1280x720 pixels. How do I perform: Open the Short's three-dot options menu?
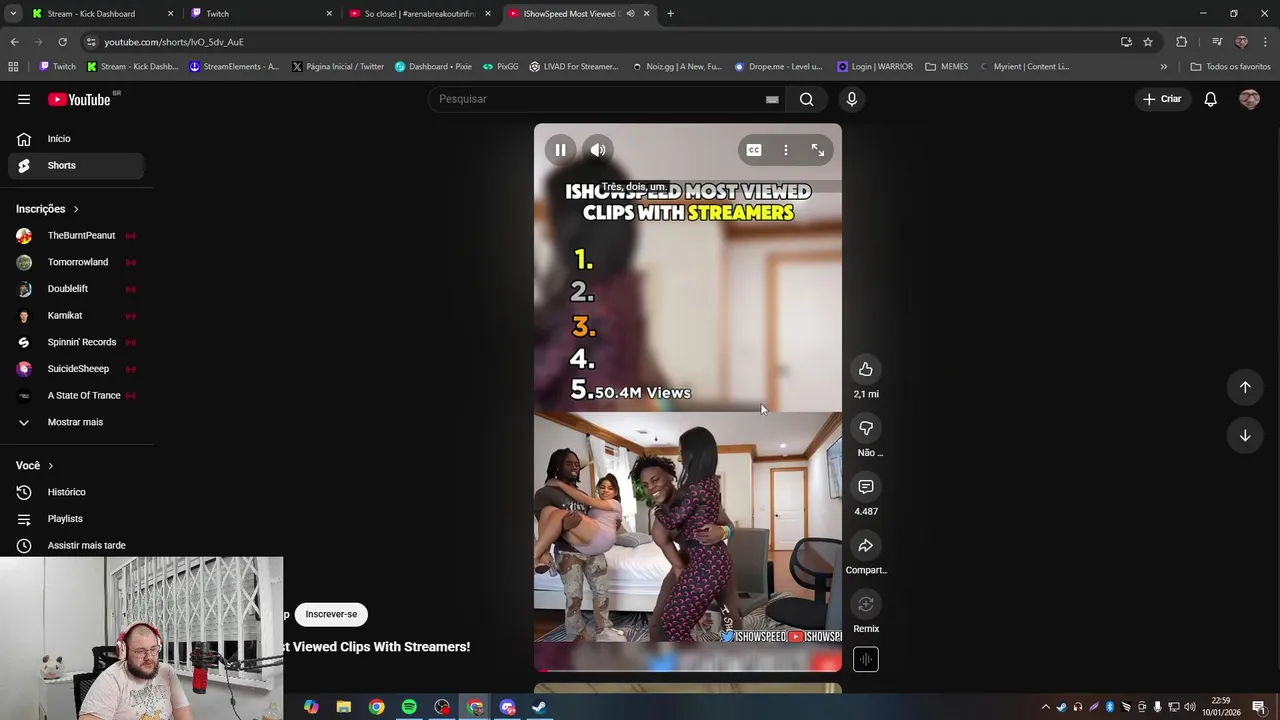(786, 150)
